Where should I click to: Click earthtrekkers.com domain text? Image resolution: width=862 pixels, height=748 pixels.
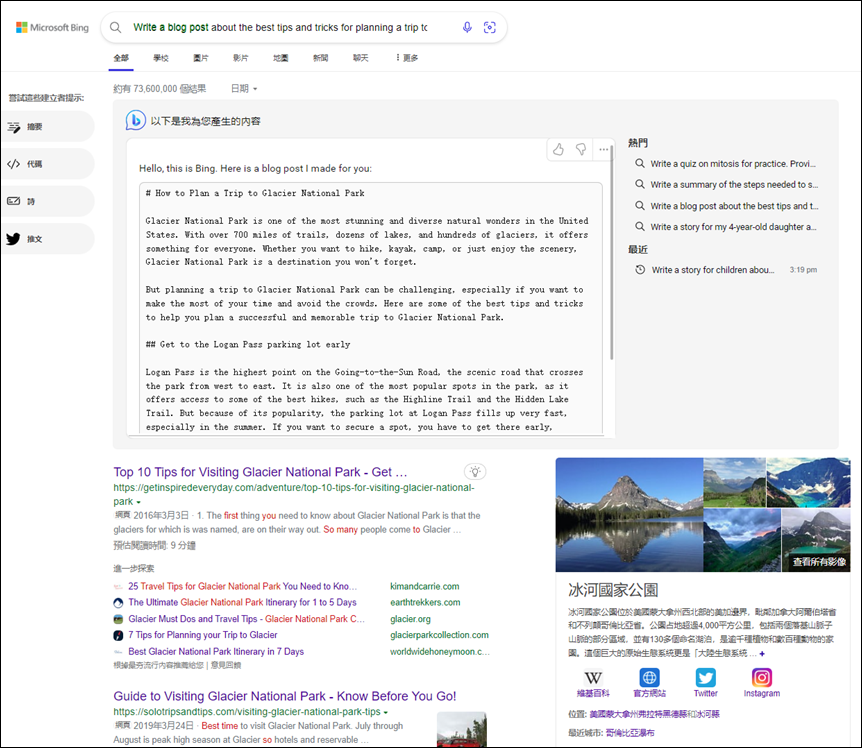click(x=425, y=602)
